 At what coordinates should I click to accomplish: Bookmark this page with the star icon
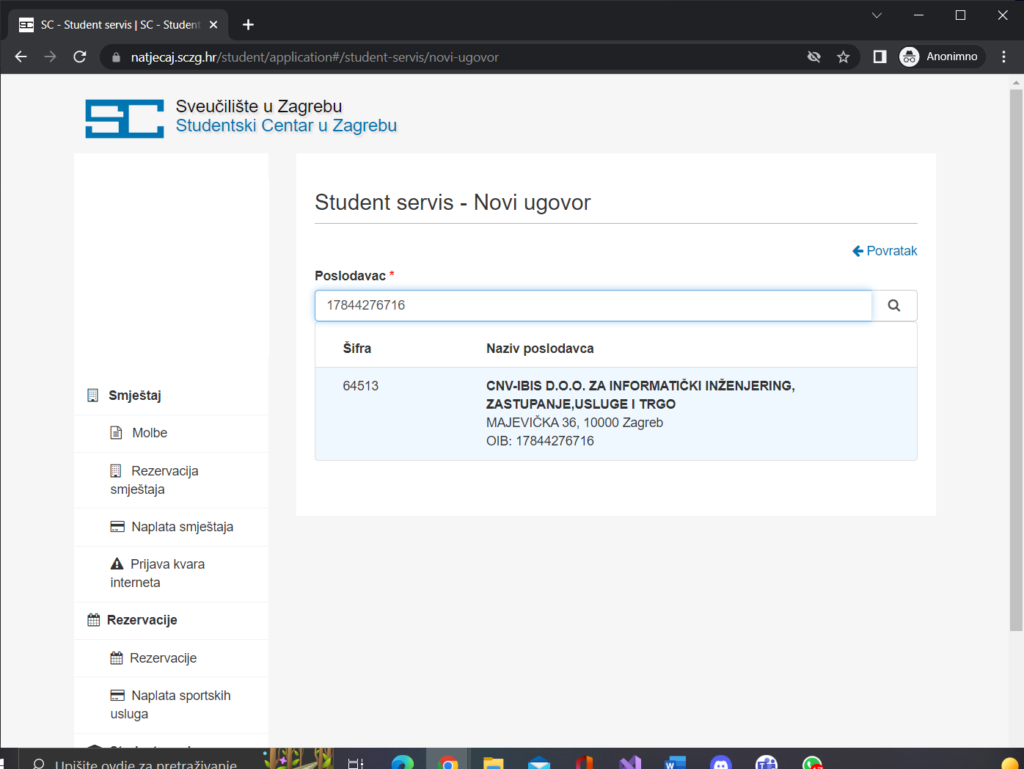coord(843,57)
